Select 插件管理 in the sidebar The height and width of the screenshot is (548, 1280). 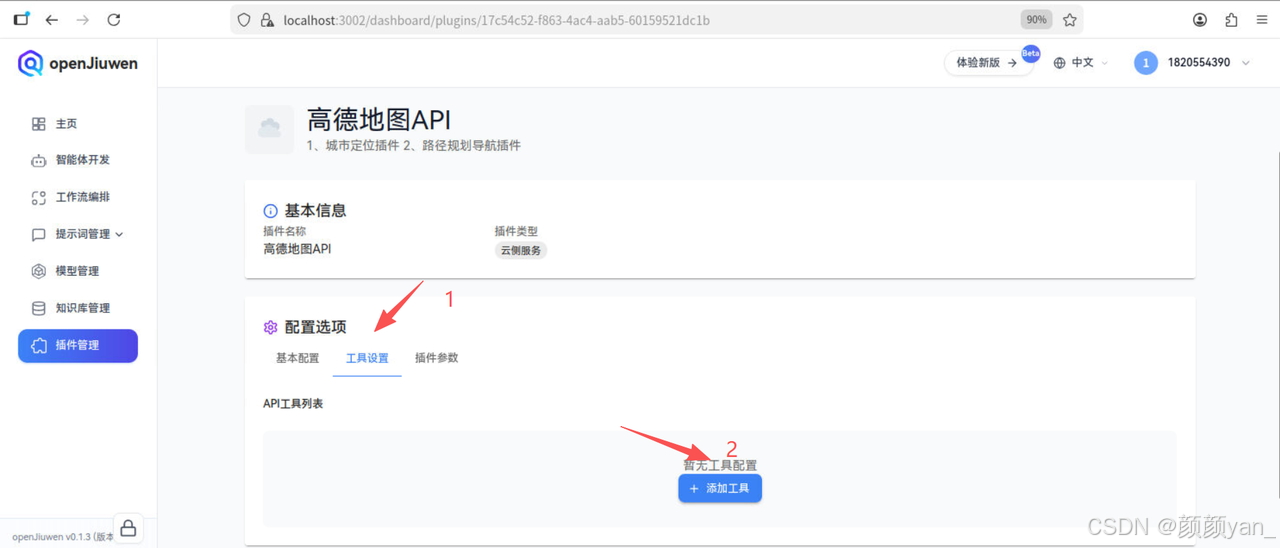[x=78, y=345]
